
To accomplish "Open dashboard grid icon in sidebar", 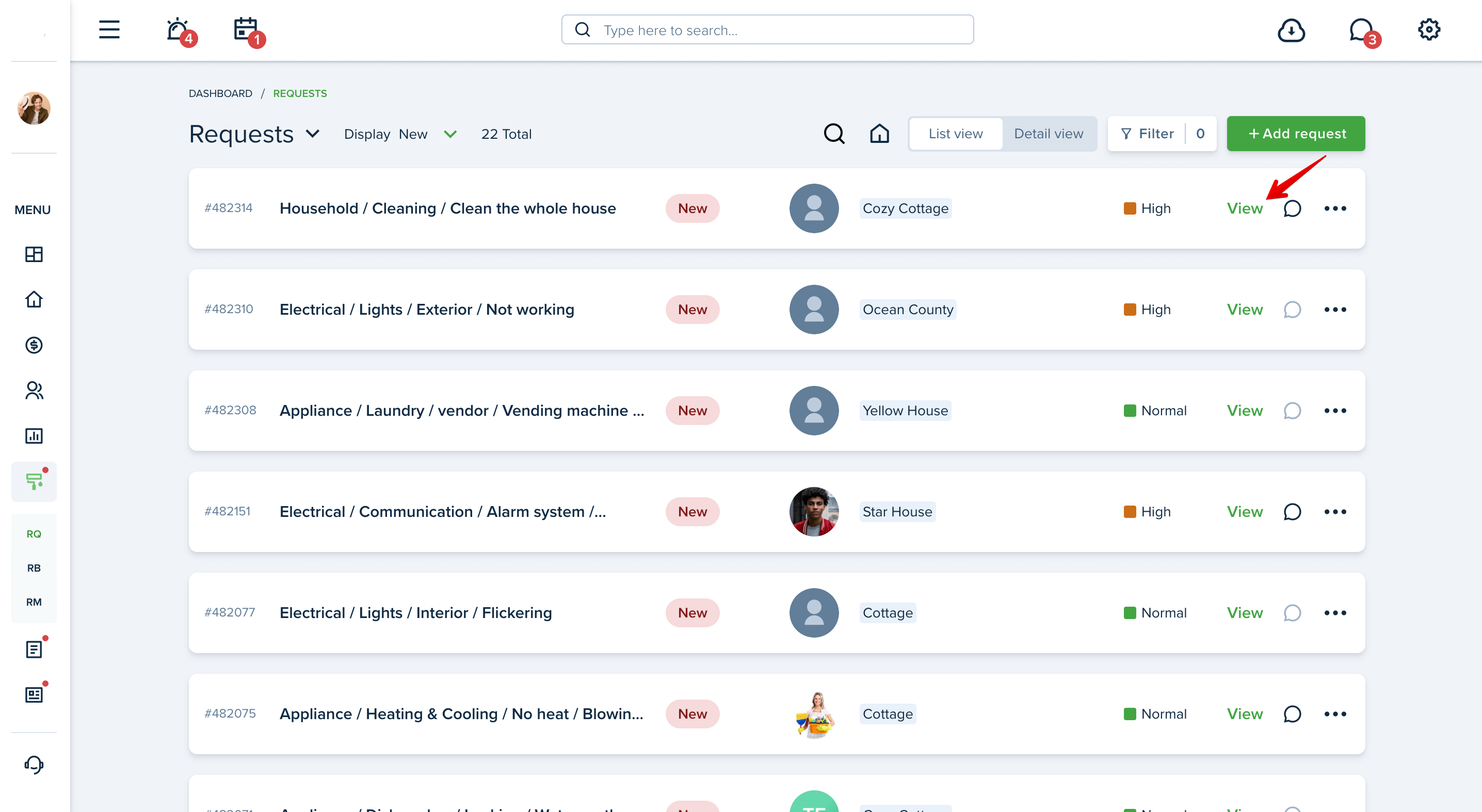I will tap(34, 254).
